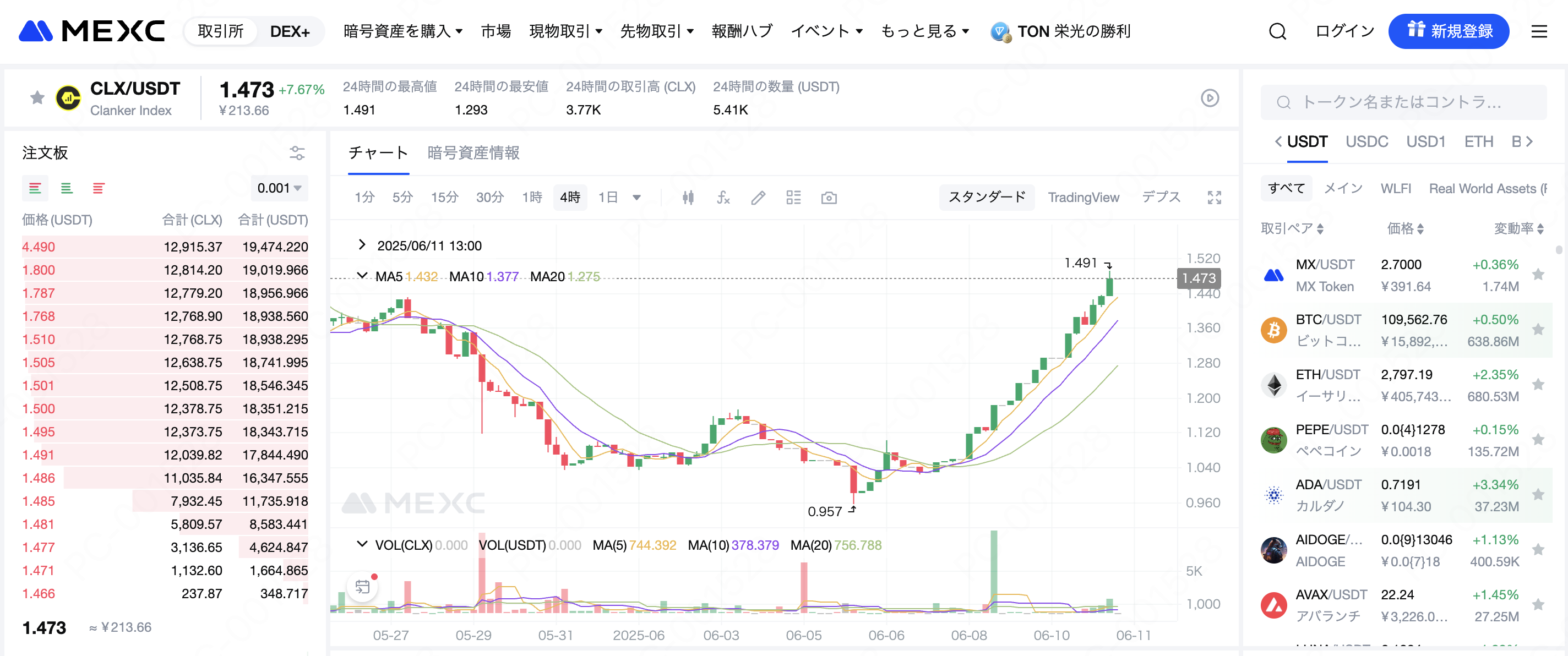This screenshot has height=656, width=1568.
Task: Select the pencil drawing tool icon
Action: point(758,197)
